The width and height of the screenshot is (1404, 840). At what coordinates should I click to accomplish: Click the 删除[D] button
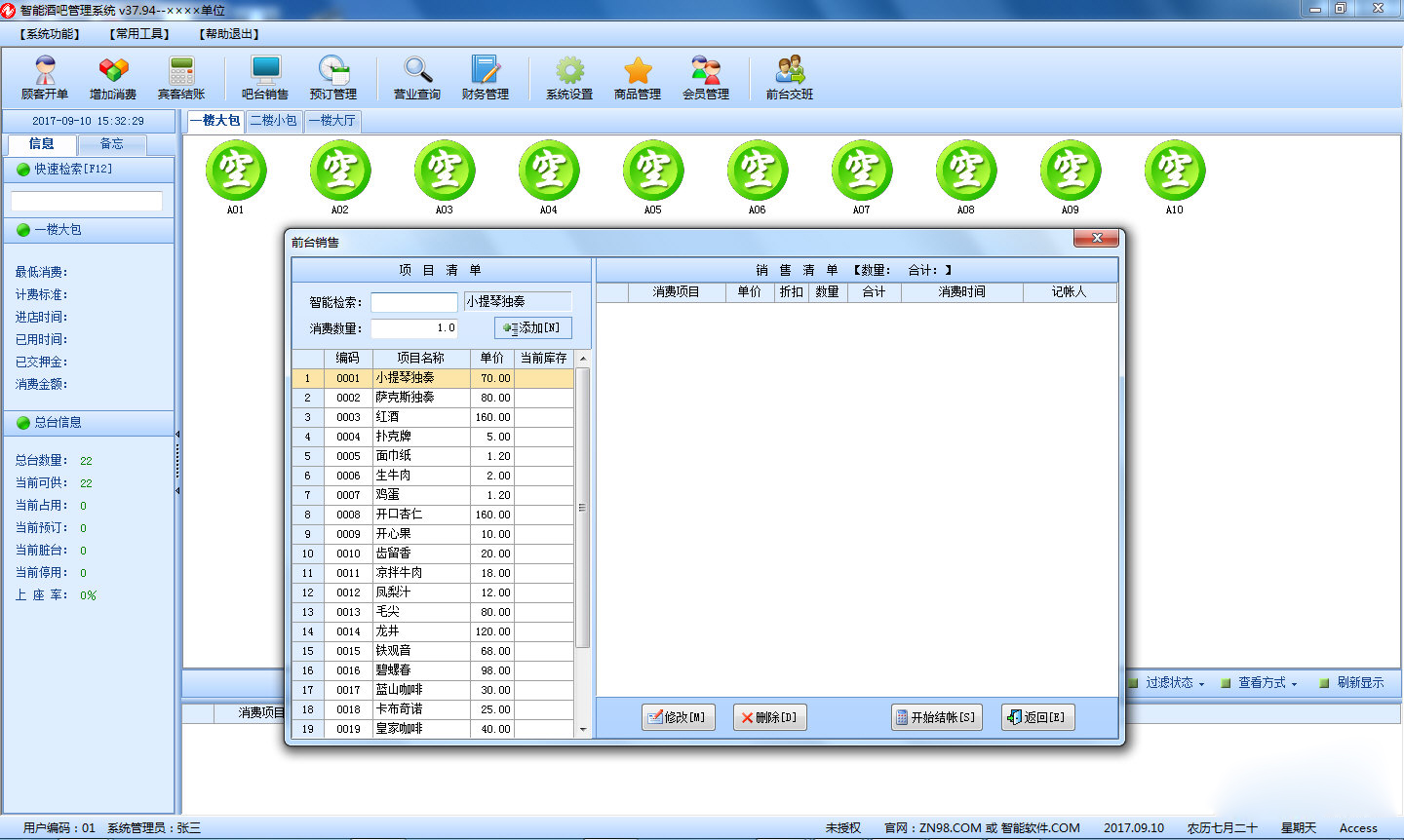(769, 717)
